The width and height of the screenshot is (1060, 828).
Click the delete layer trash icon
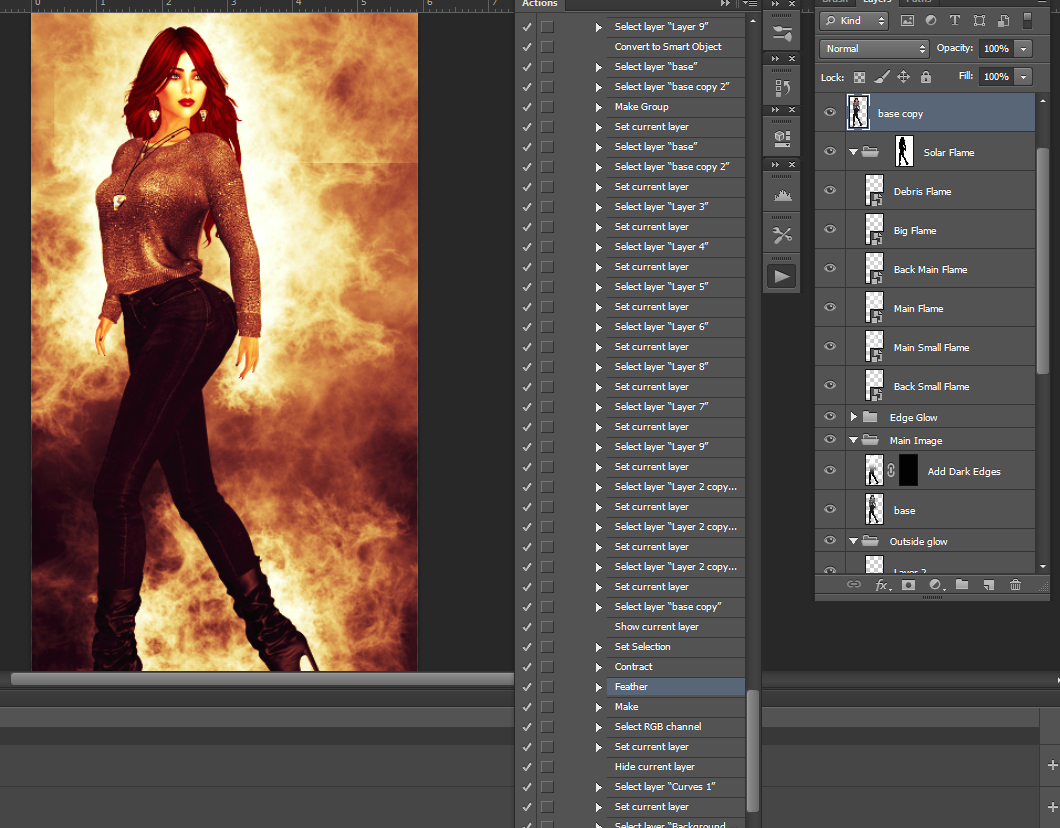tap(1015, 585)
